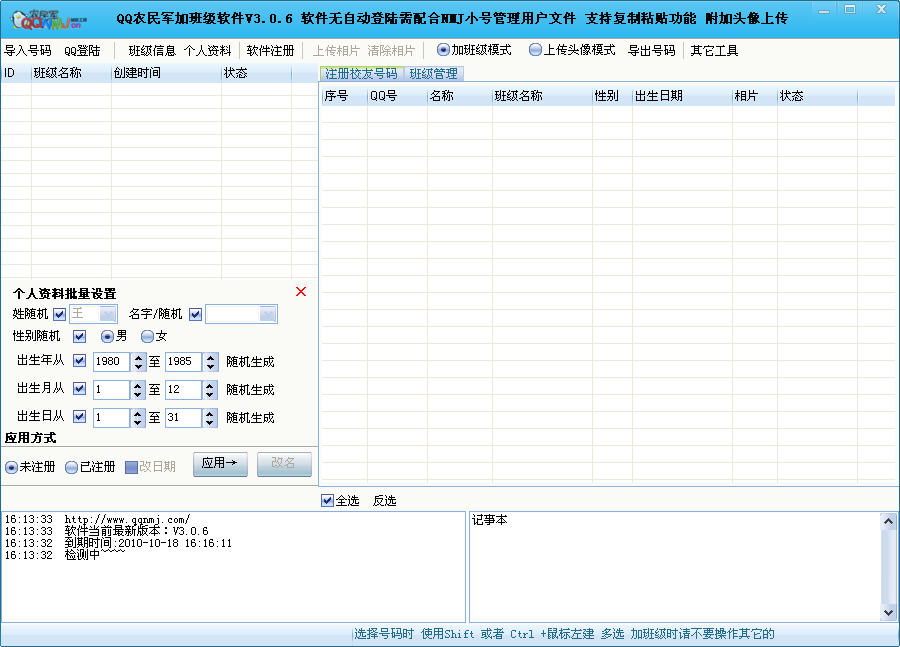Toggle 性别随机 checkbox
This screenshot has height=647, width=900.
79,336
